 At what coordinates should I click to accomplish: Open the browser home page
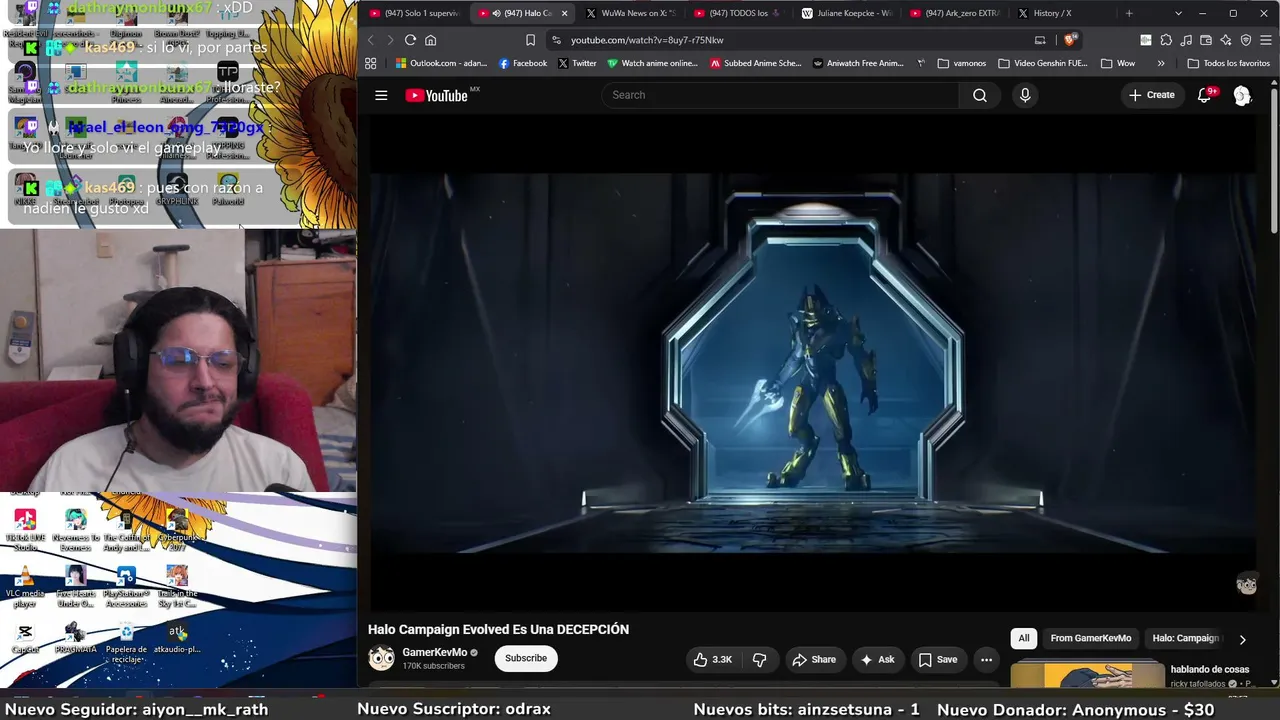pos(431,40)
